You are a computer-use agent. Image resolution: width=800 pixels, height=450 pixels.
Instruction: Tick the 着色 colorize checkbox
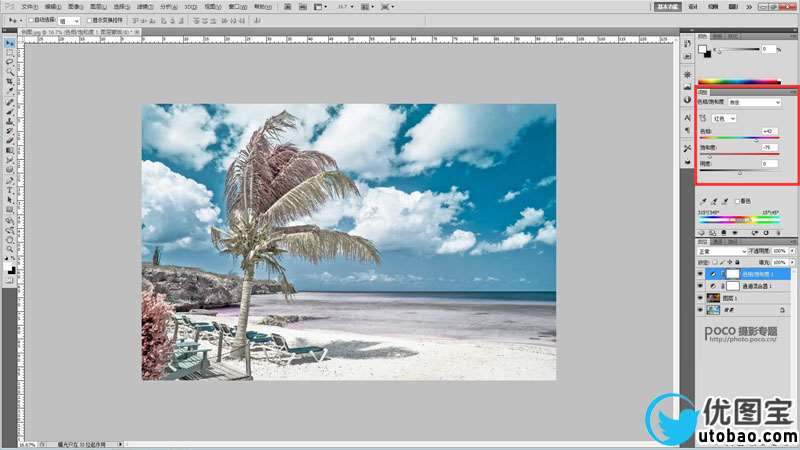(x=737, y=201)
